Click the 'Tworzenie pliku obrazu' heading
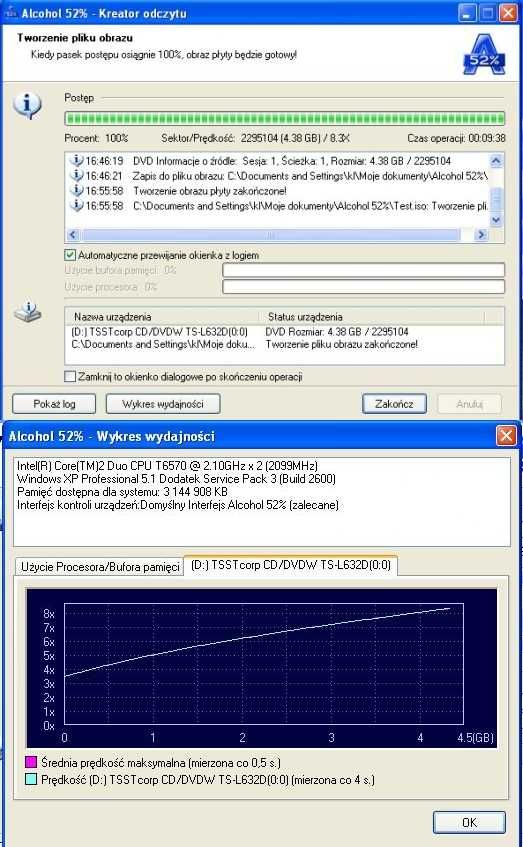This screenshot has width=523, height=847. tap(75, 38)
